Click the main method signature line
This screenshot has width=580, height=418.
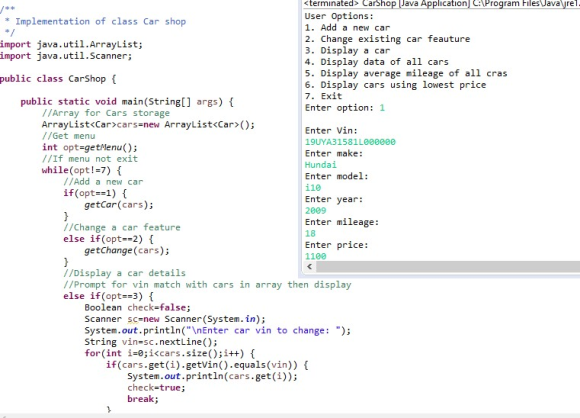click(x=127, y=102)
